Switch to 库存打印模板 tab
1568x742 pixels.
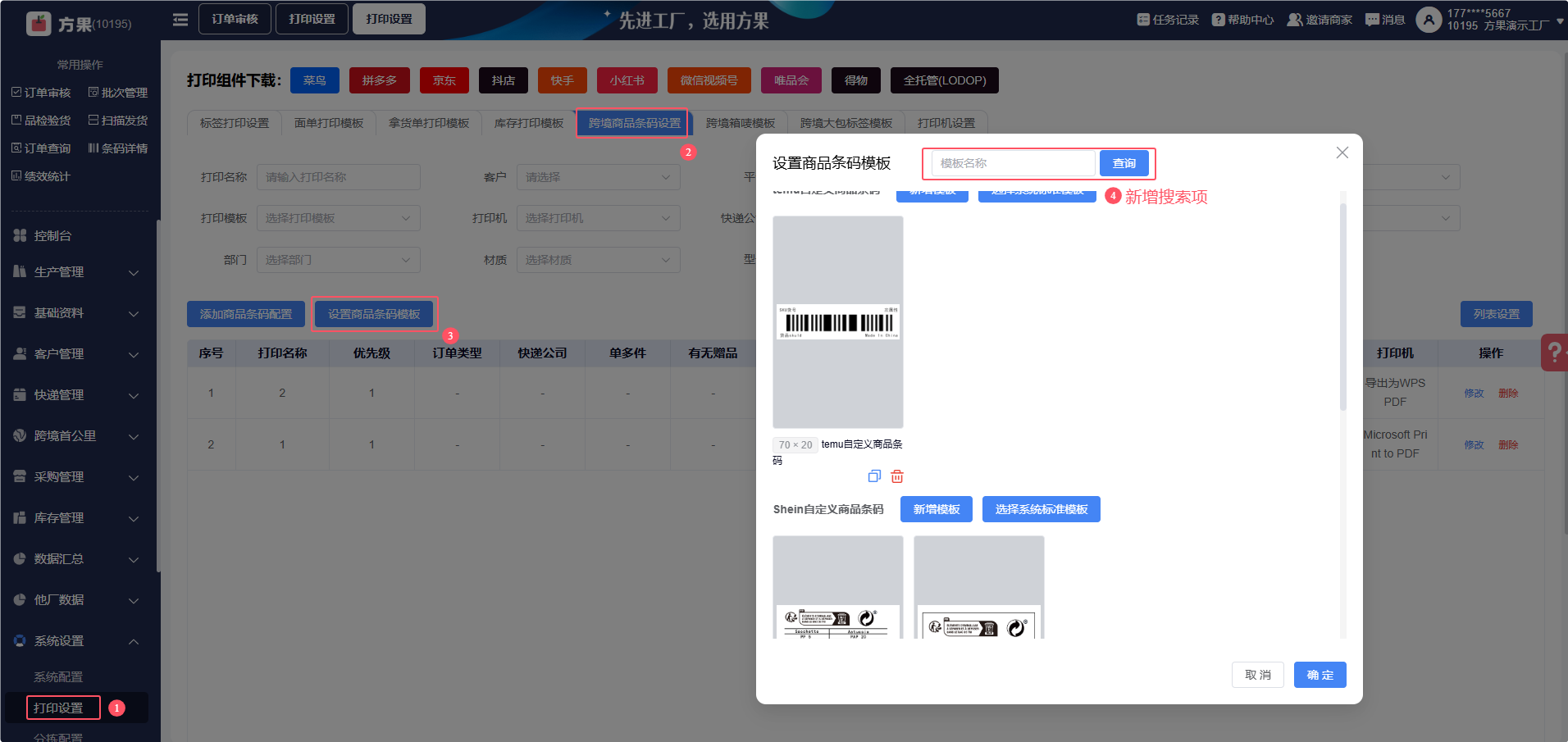click(x=529, y=123)
